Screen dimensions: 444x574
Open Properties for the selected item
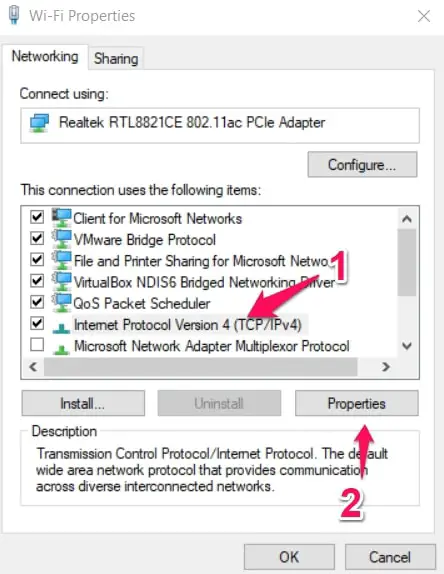[x=357, y=403]
